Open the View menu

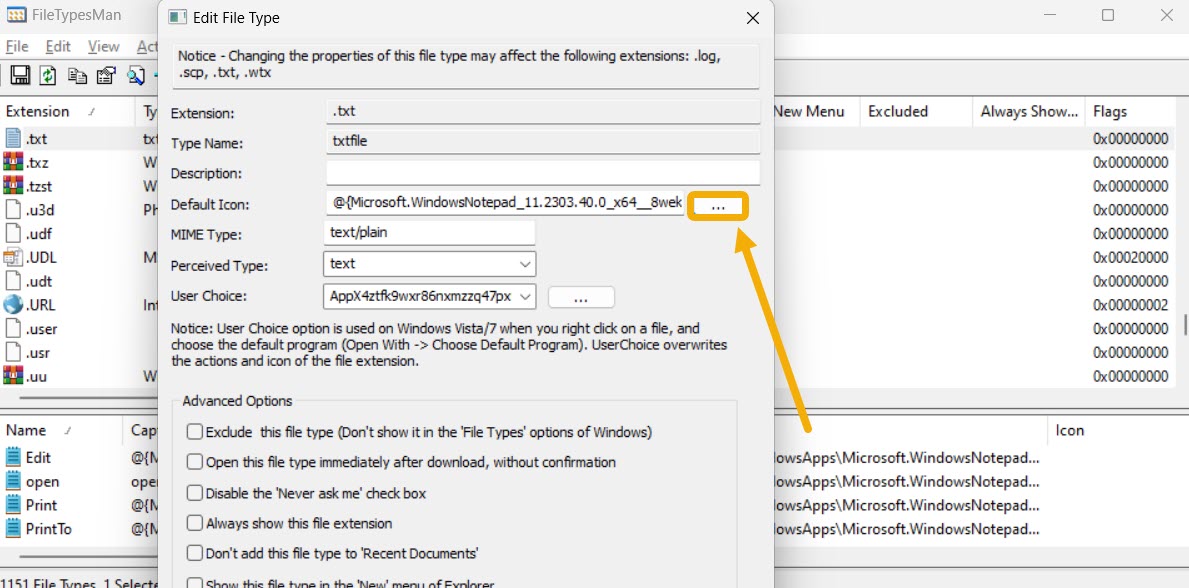coord(103,46)
